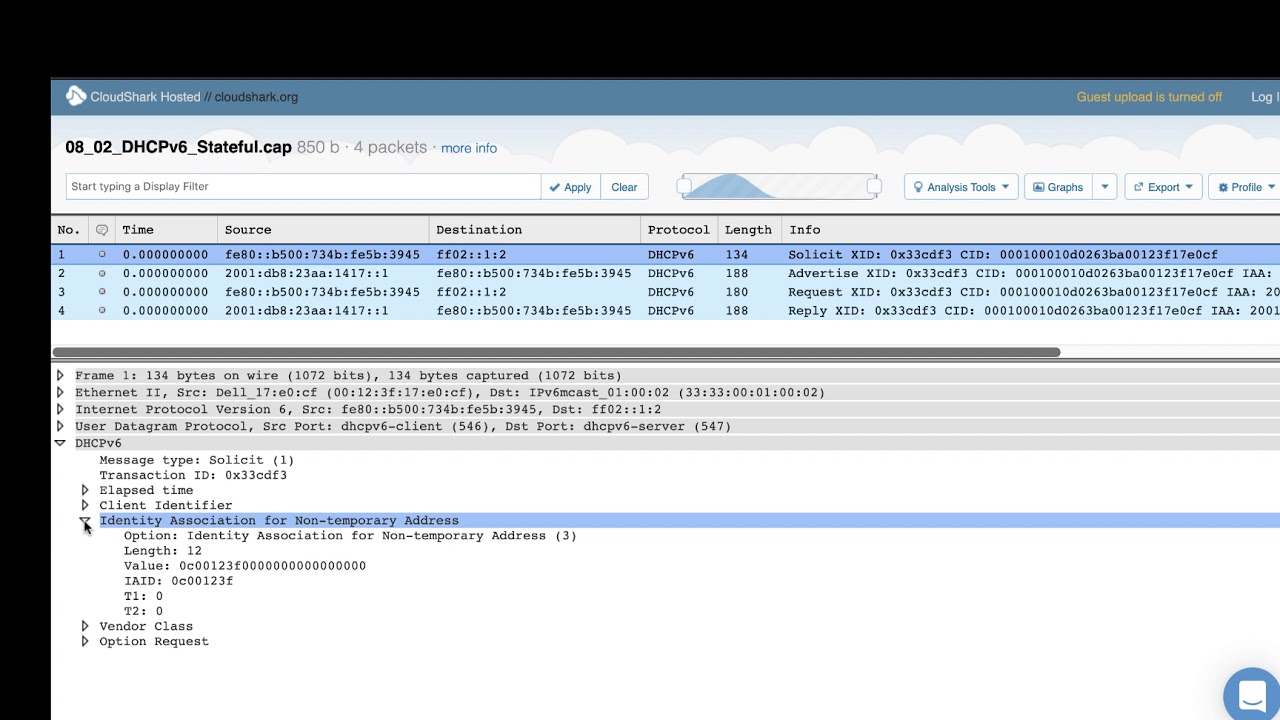Click the right handle of timeline slider
The height and width of the screenshot is (720, 1280).
(x=874, y=186)
